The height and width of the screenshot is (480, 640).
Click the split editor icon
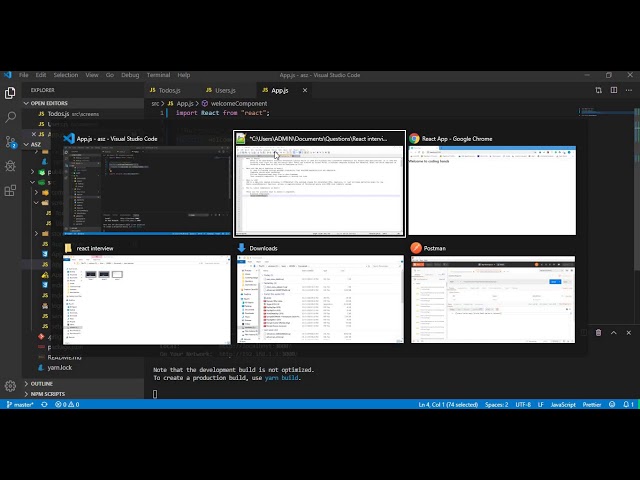click(613, 90)
